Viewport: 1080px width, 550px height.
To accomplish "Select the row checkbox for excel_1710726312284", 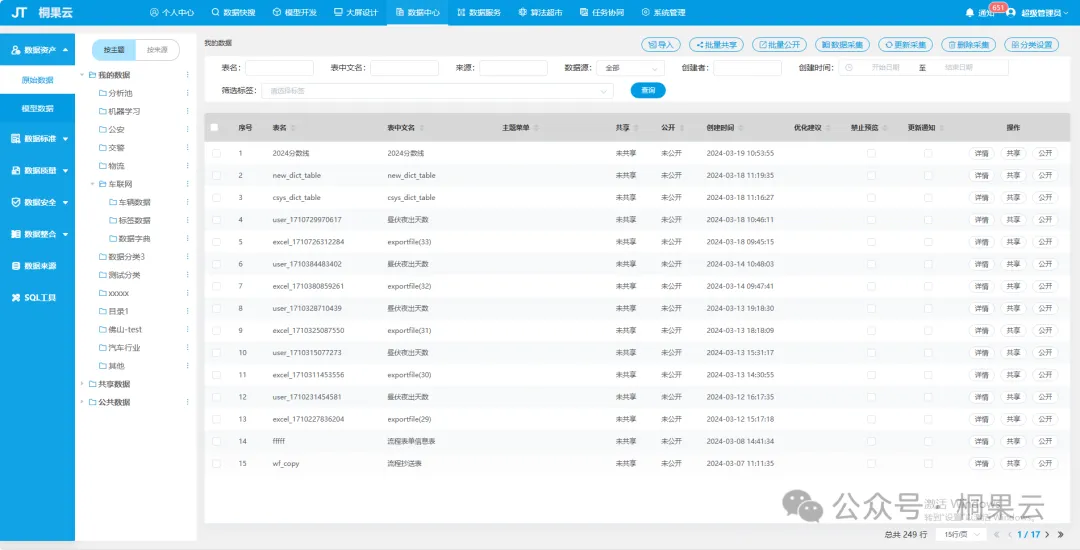I will pos(216,242).
